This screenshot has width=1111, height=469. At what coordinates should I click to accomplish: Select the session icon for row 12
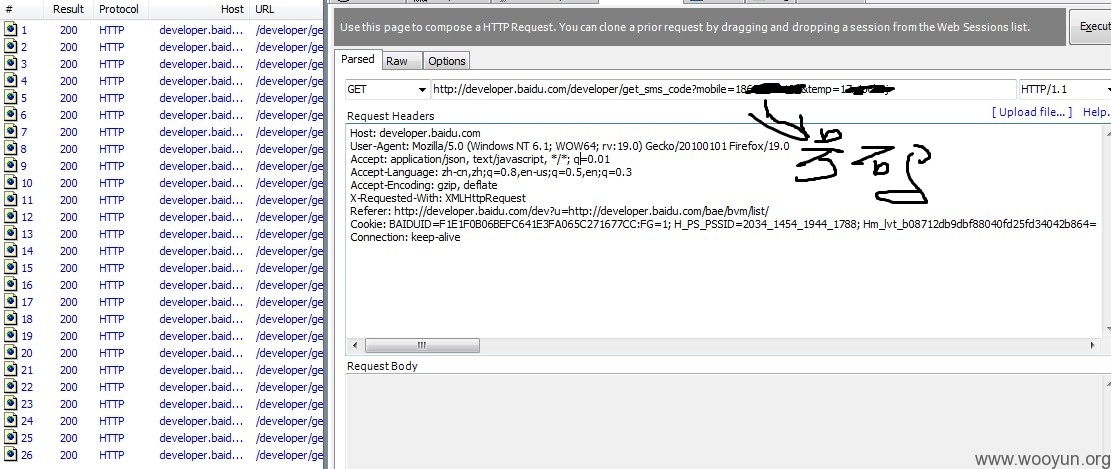pos(11,217)
